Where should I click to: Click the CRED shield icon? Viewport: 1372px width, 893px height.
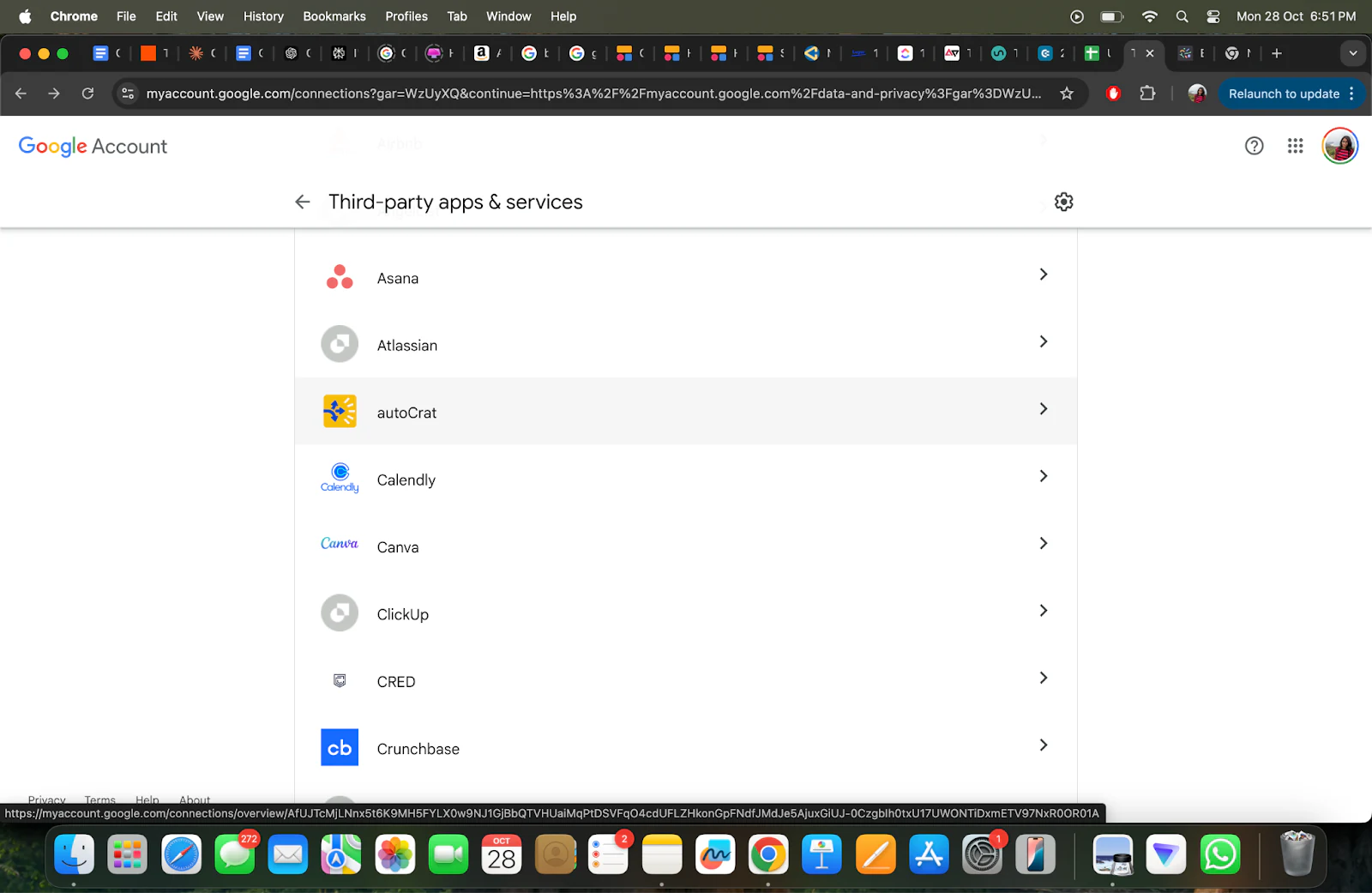pos(340,680)
